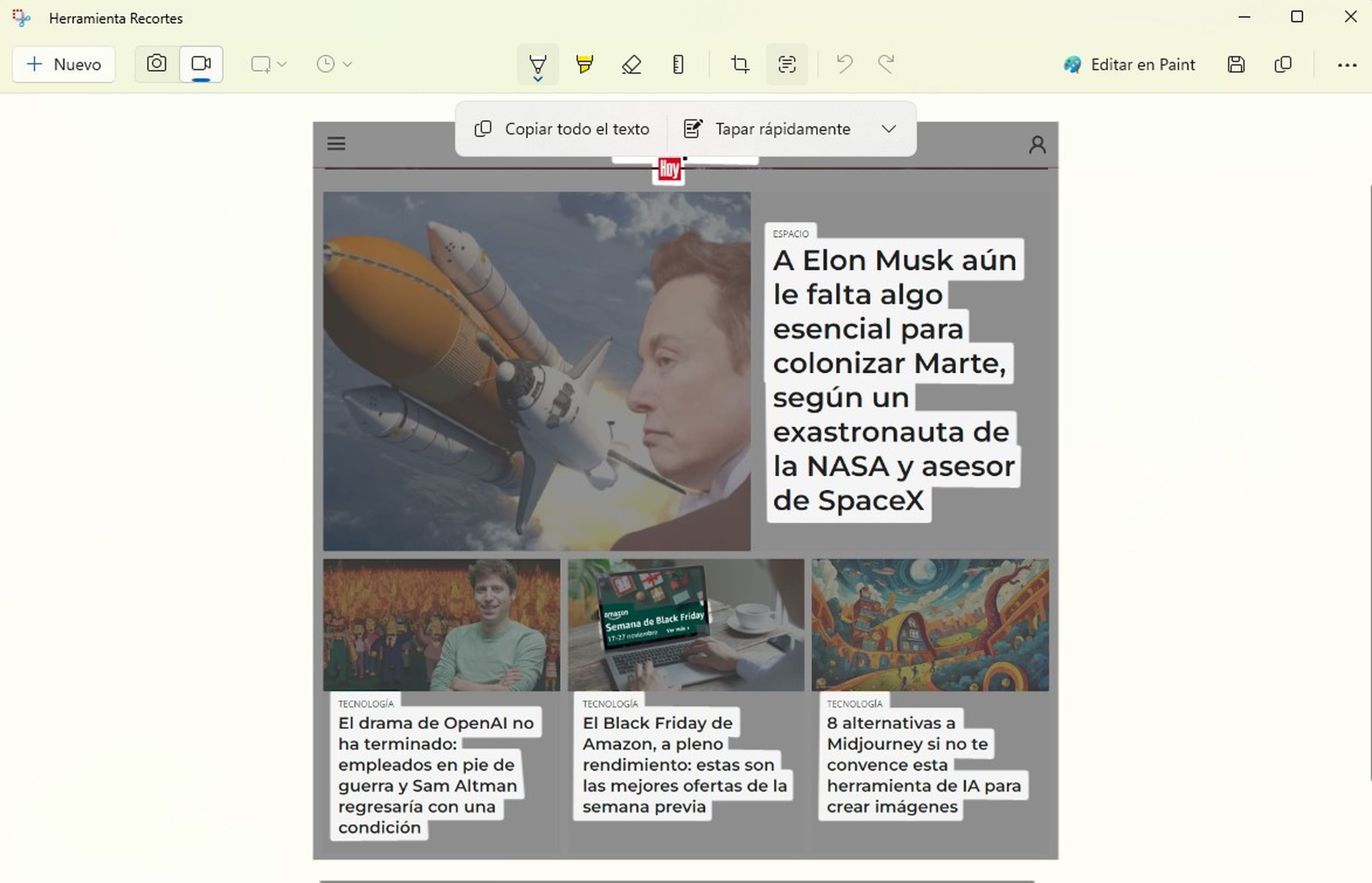Select text 'semana previa'
1372x883 pixels.
[644, 807]
